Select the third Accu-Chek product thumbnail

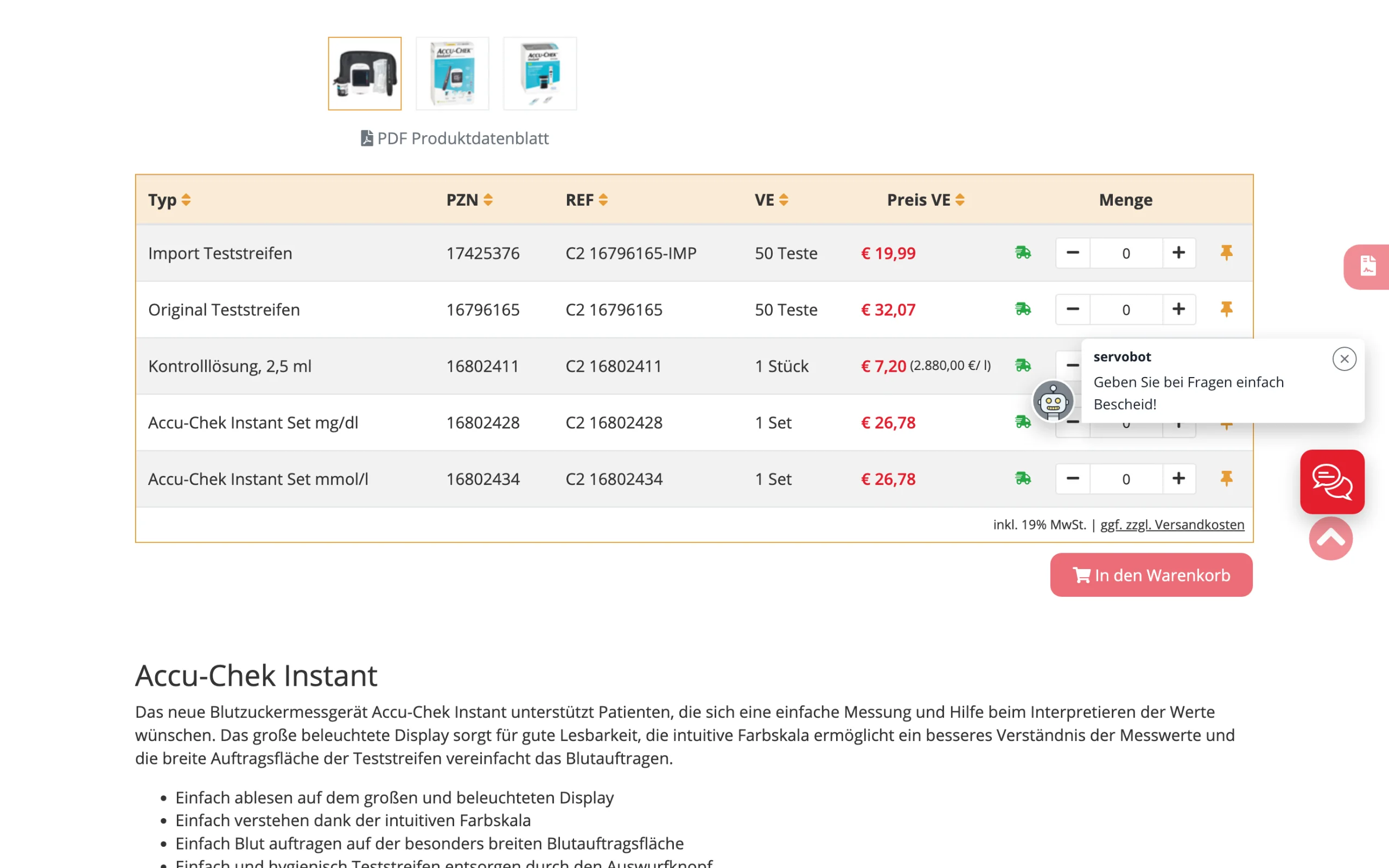540,73
